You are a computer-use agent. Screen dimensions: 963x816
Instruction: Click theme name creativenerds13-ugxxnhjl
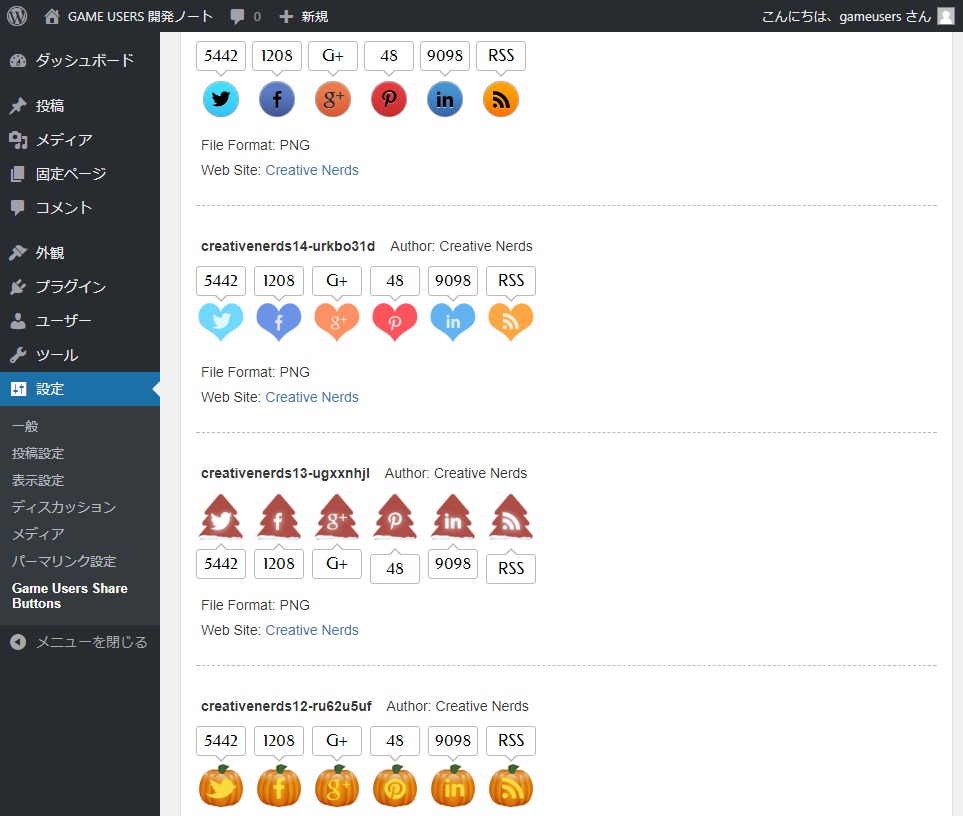click(286, 473)
